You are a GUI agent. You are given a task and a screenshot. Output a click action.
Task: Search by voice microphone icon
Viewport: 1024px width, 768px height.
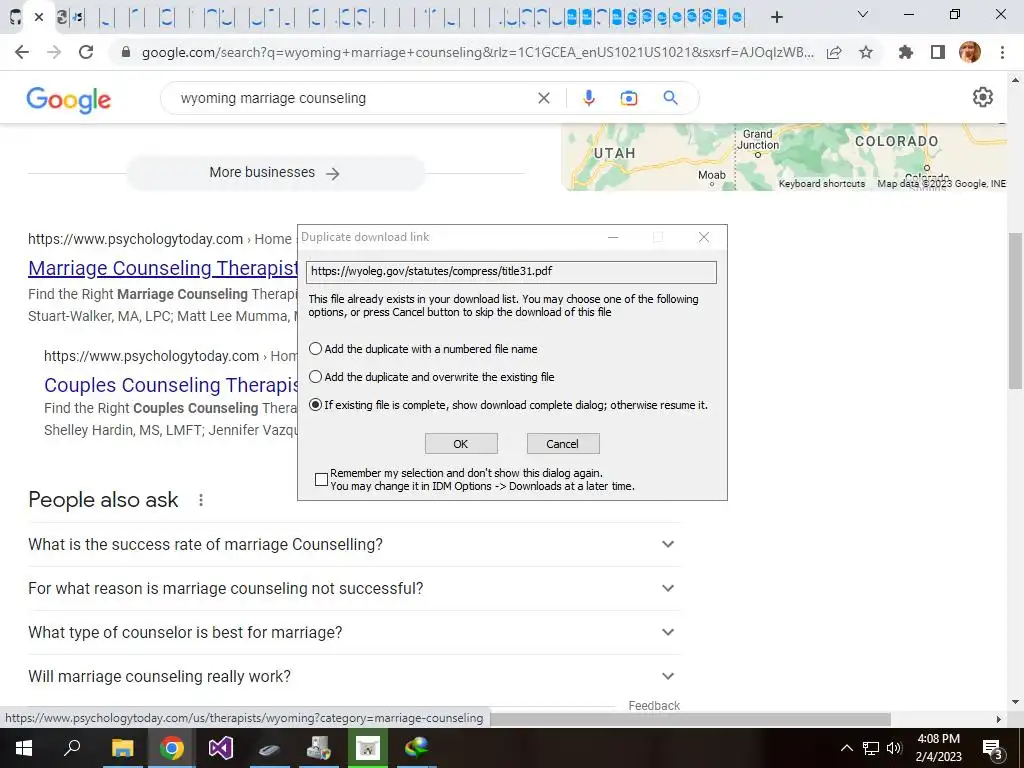tap(588, 98)
